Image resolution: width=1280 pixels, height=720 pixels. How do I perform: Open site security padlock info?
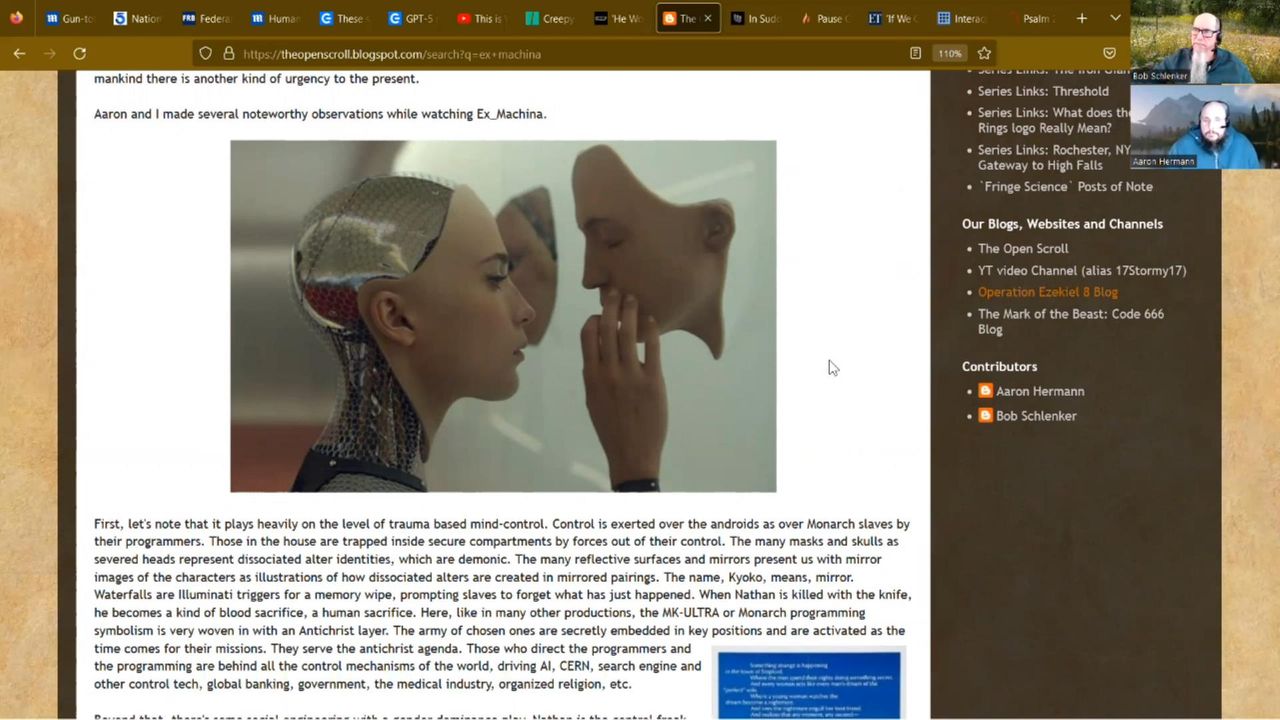click(228, 54)
